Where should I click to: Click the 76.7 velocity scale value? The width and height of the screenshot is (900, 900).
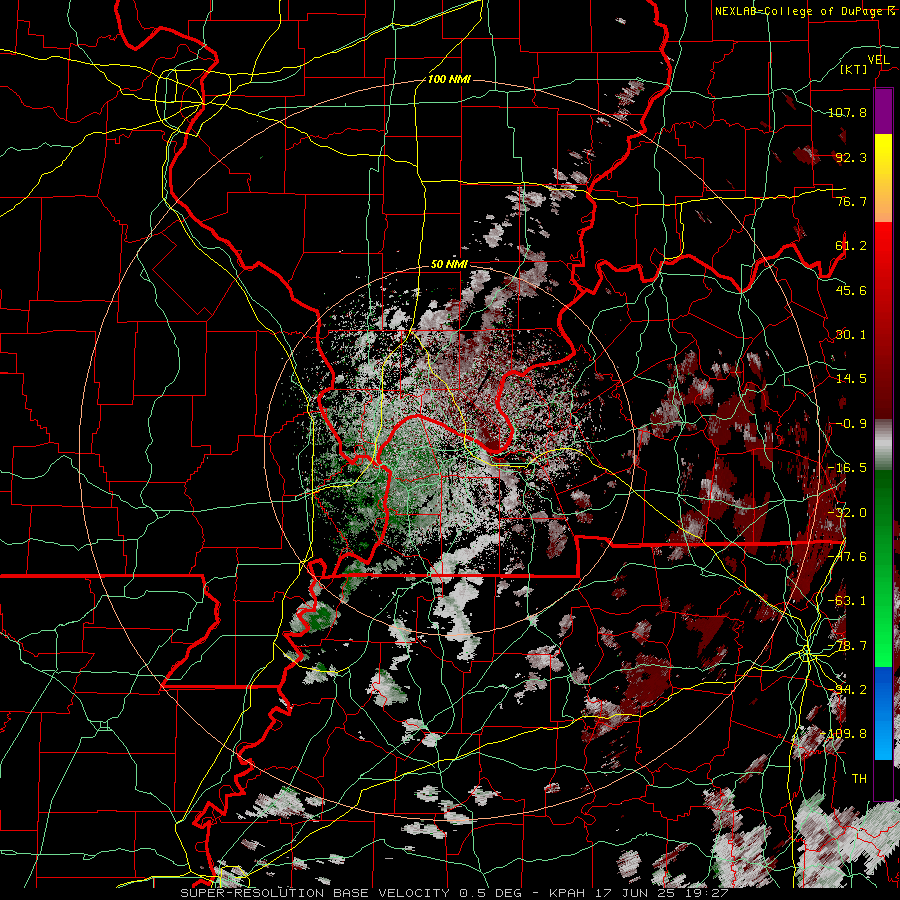[851, 201]
